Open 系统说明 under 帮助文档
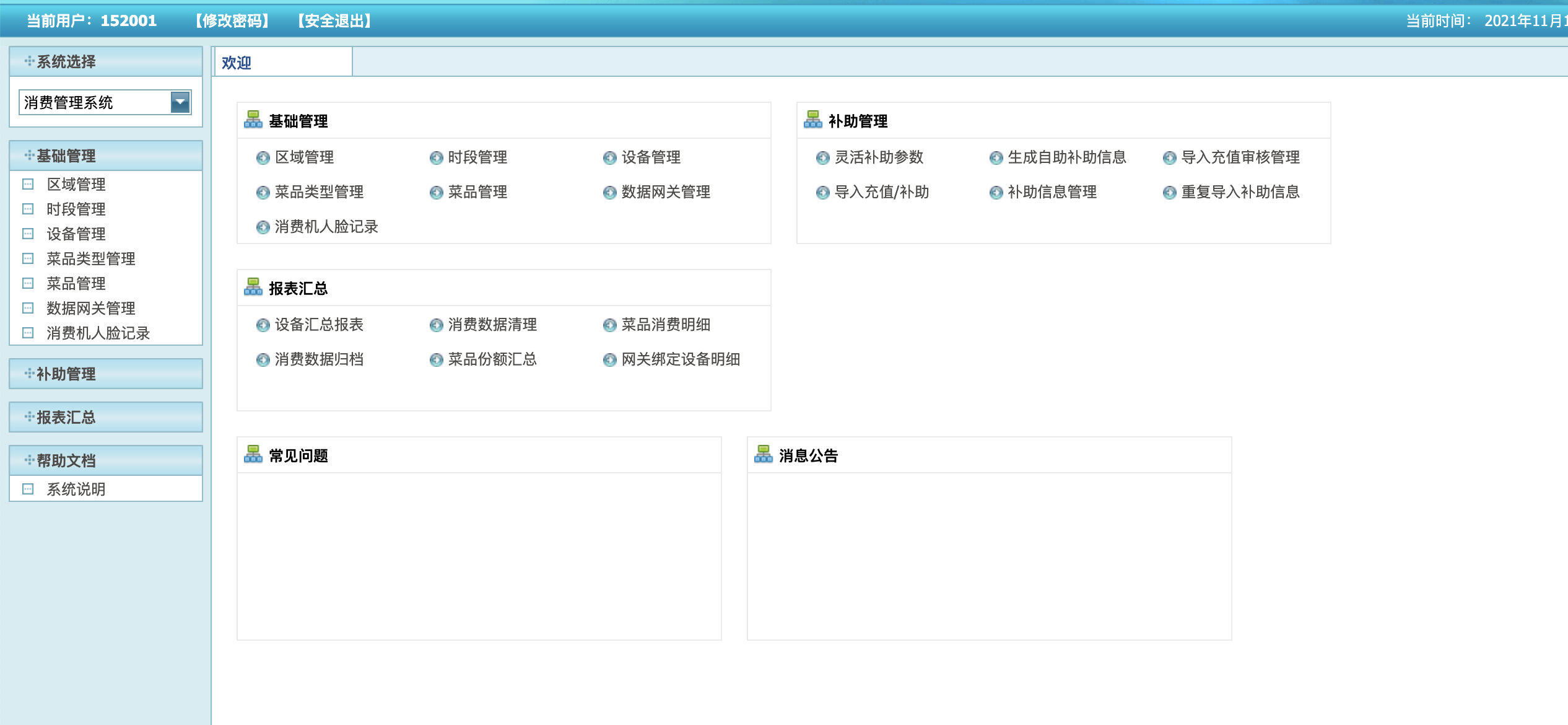Viewport: 1568px width, 725px height. pos(76,489)
